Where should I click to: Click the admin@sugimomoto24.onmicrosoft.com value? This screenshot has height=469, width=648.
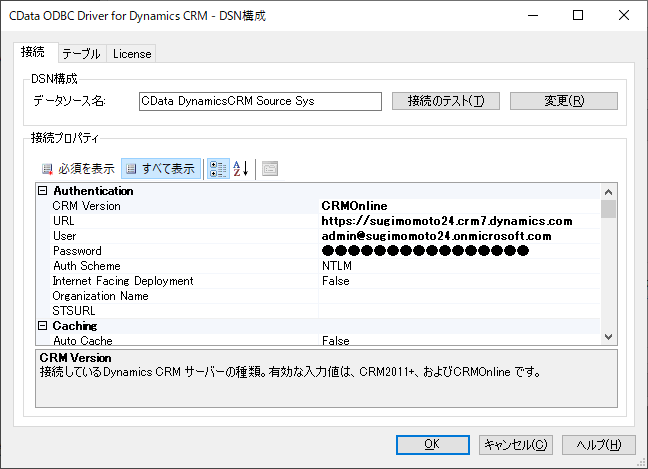436,236
